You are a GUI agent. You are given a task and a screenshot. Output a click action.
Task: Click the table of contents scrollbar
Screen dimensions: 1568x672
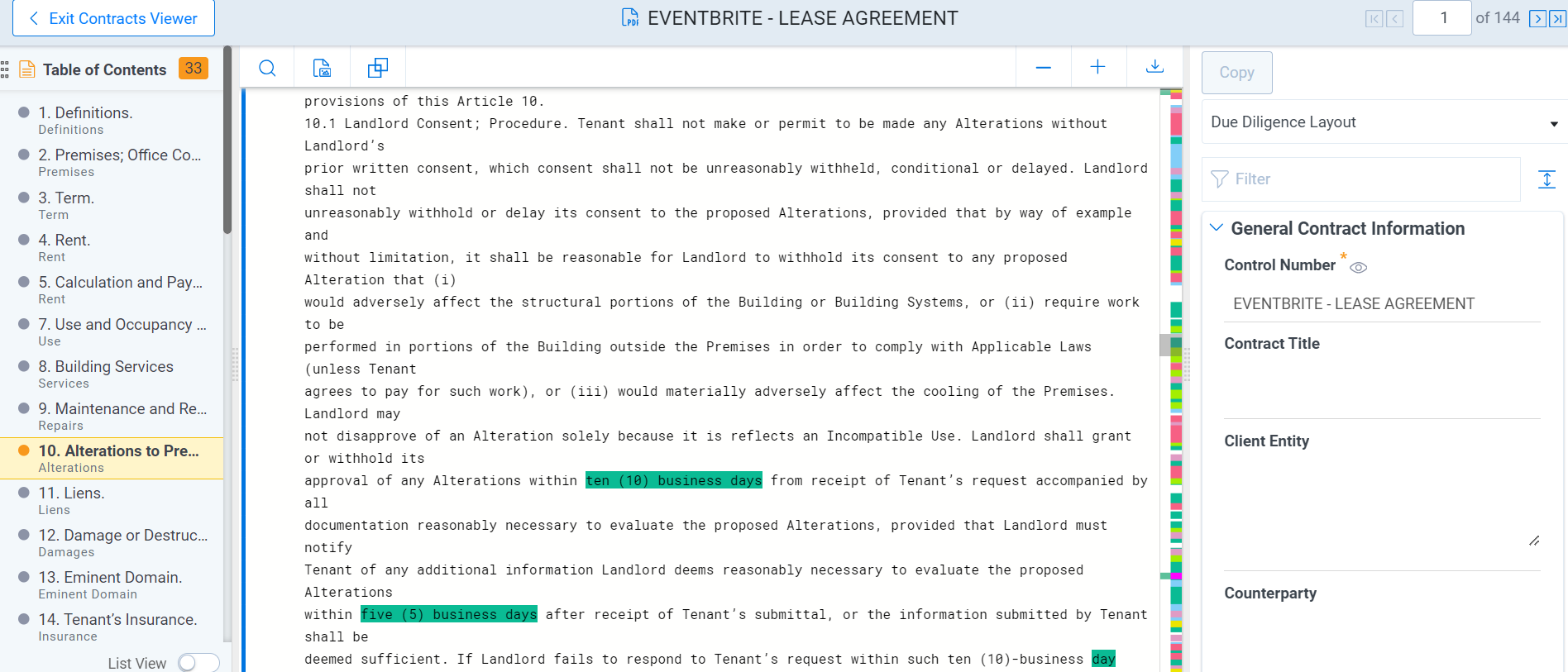click(227, 141)
